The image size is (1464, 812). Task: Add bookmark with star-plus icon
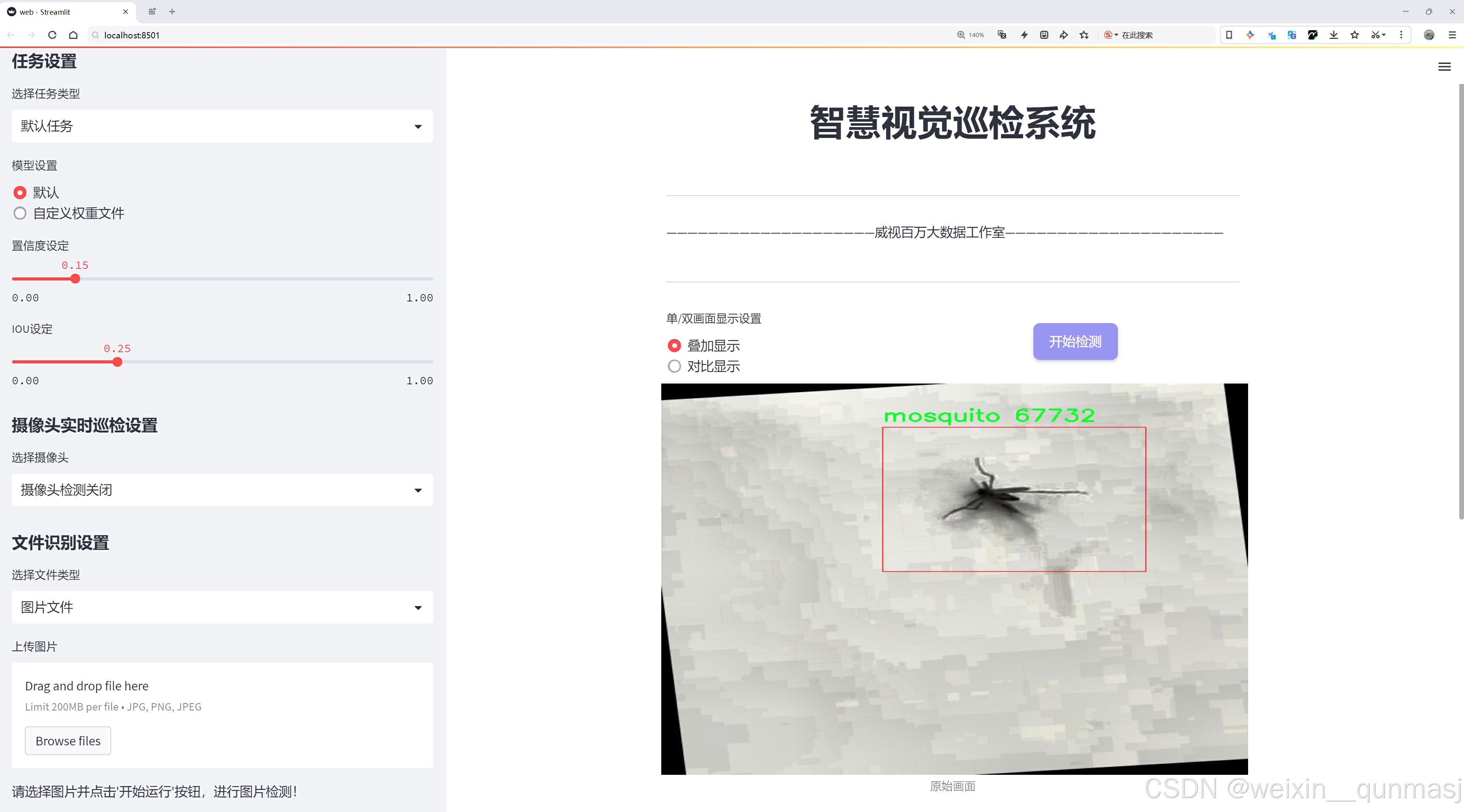pyautogui.click(x=1085, y=35)
